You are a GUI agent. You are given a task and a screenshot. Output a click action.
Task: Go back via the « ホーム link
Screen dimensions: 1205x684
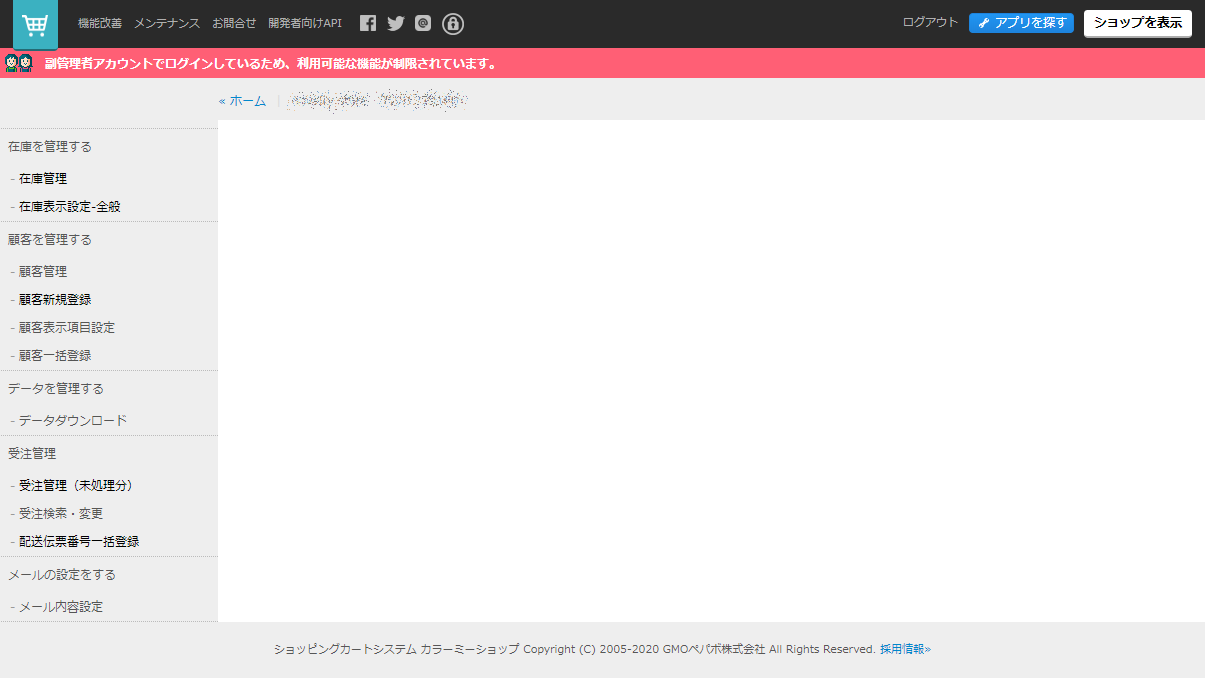click(x=243, y=101)
